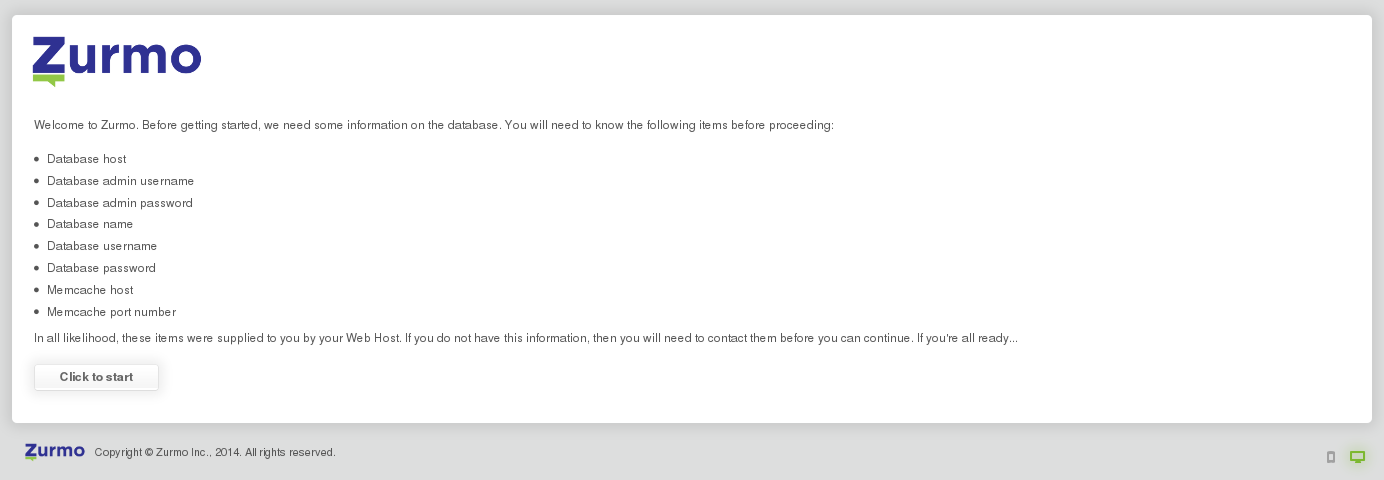
Task: Click the bullet next to Database host
Action: coord(37,159)
